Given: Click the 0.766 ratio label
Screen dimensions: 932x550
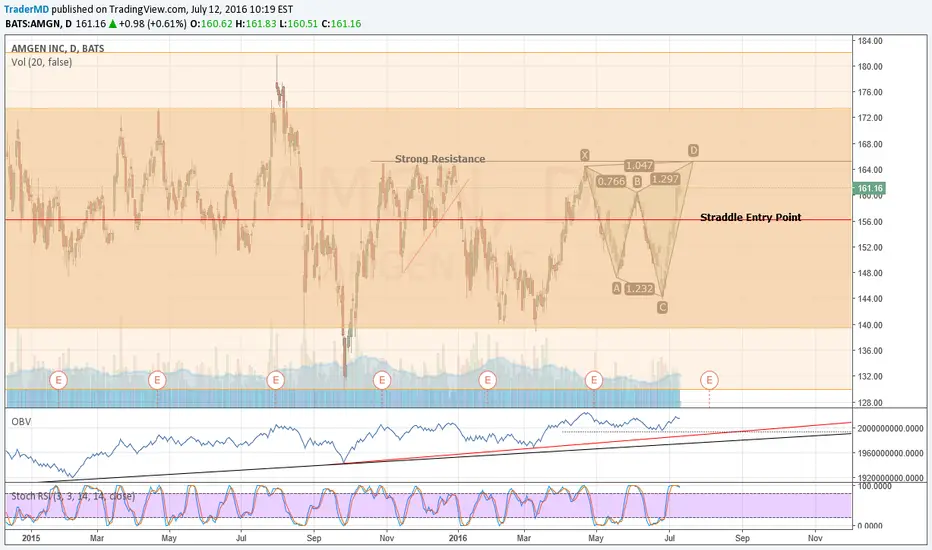Looking at the screenshot, I should [612, 181].
